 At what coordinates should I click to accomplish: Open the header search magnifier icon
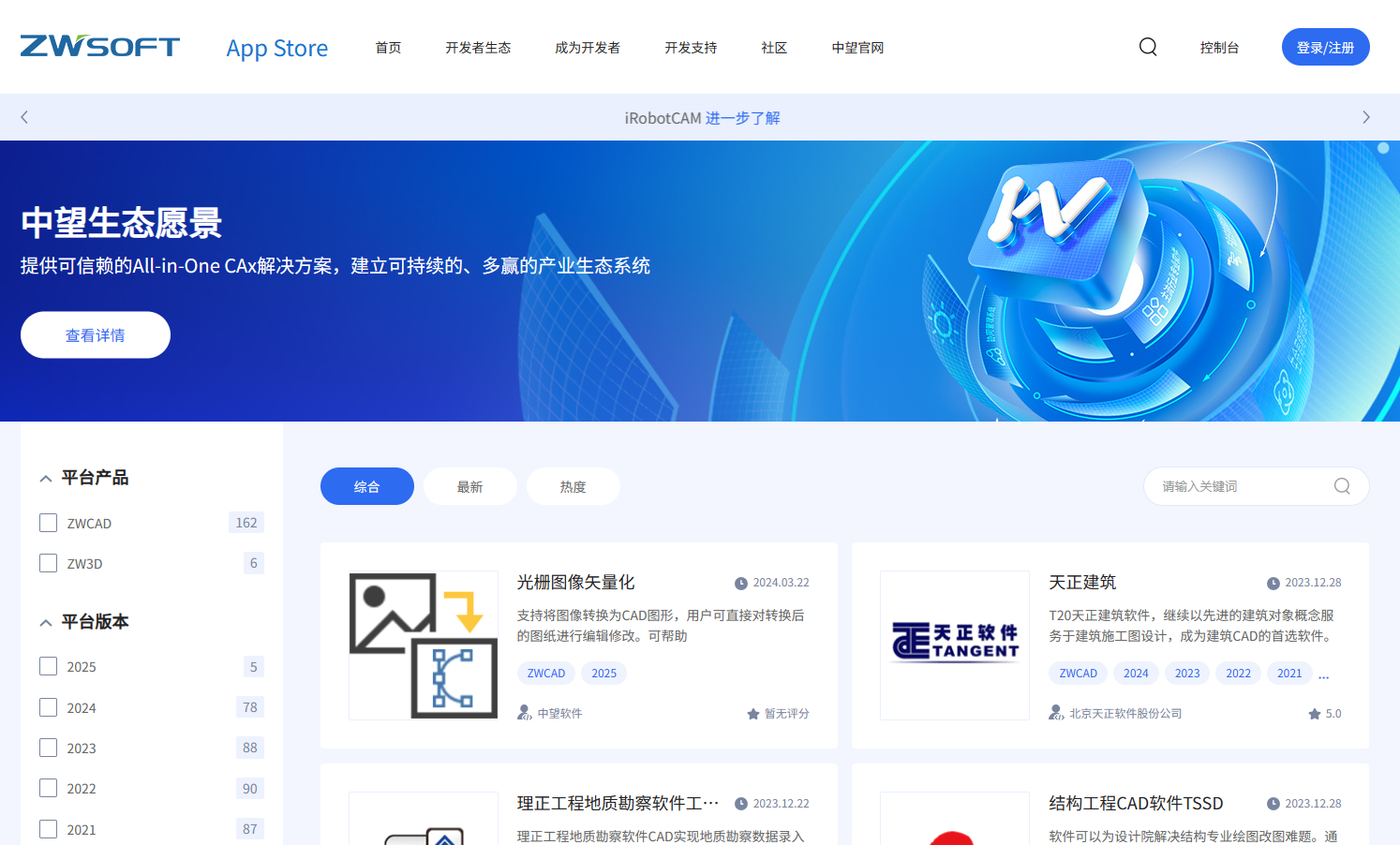coord(1148,47)
